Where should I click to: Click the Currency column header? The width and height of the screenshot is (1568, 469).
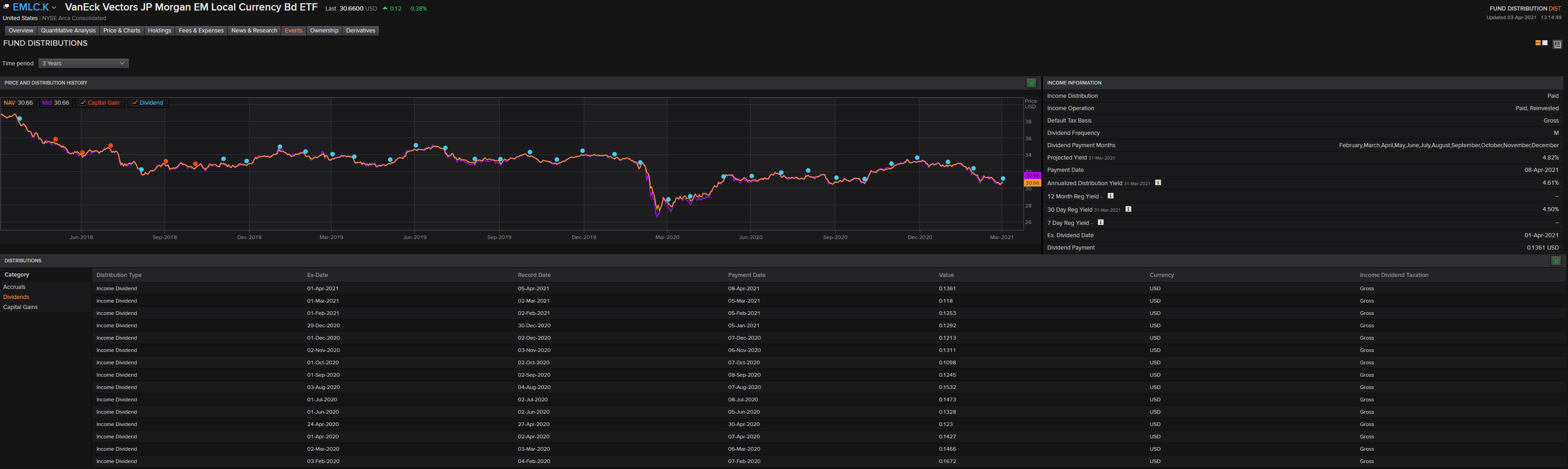pos(1162,275)
